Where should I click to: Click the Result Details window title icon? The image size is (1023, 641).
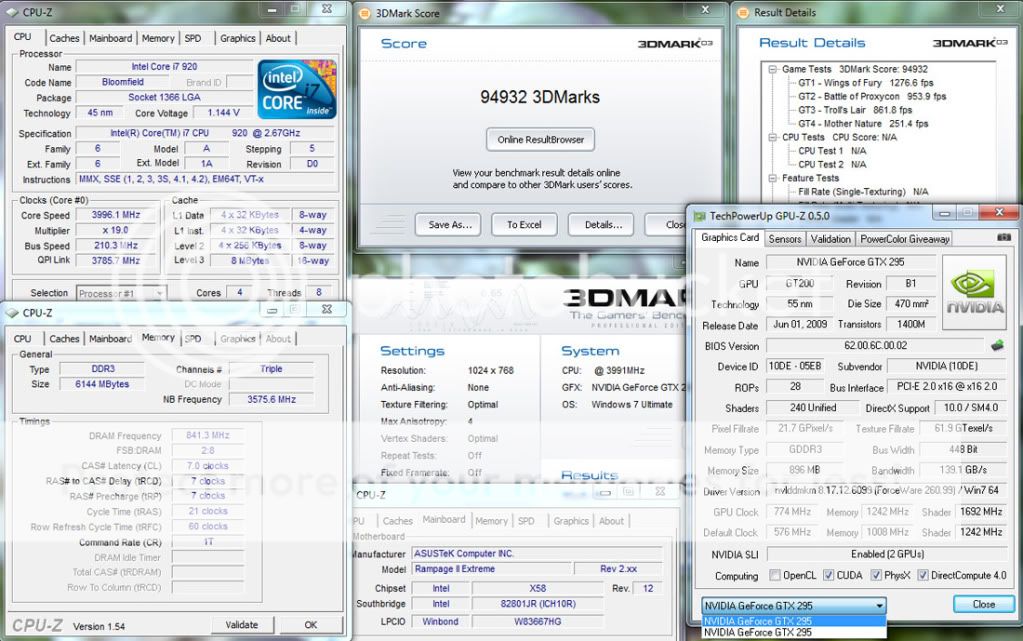[742, 12]
